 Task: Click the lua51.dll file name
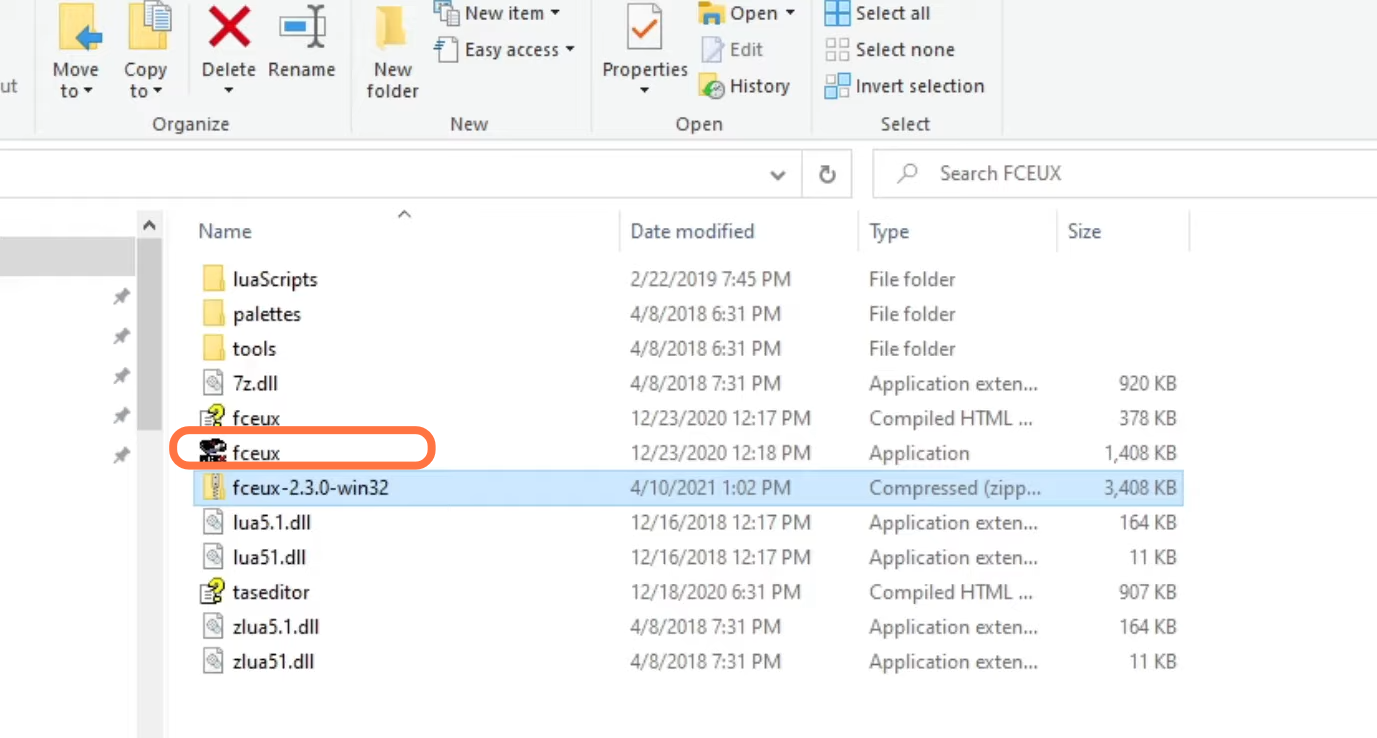pos(269,557)
